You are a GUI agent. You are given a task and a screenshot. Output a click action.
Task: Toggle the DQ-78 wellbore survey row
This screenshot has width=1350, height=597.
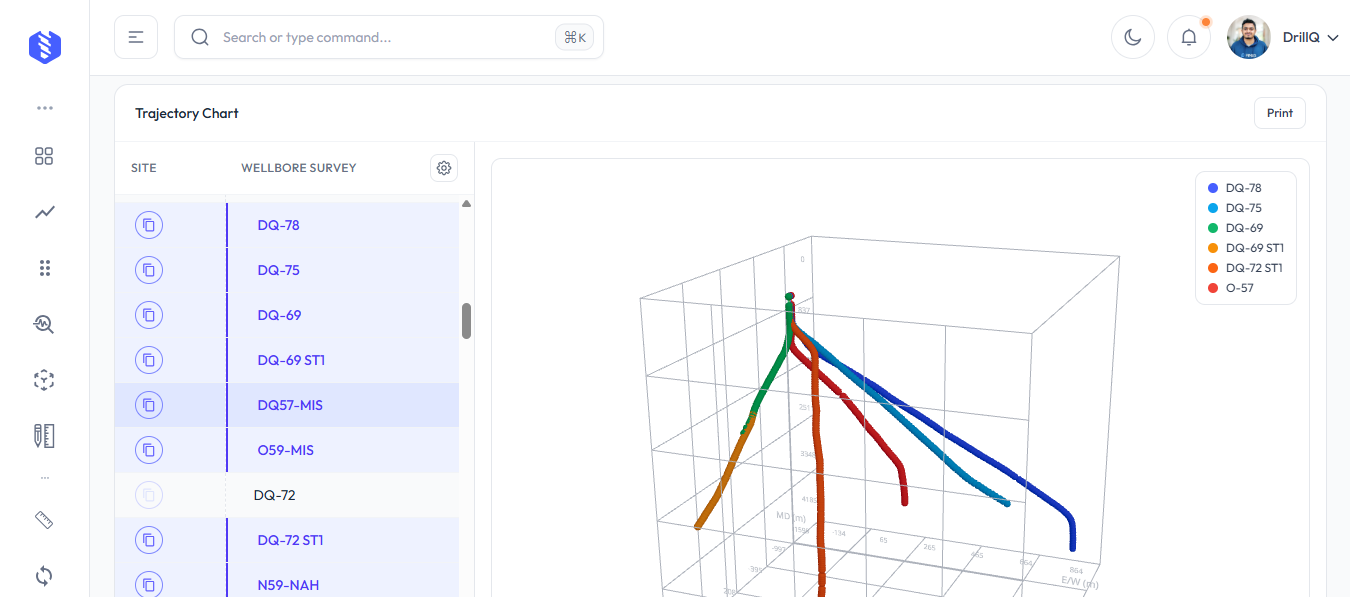point(287,225)
